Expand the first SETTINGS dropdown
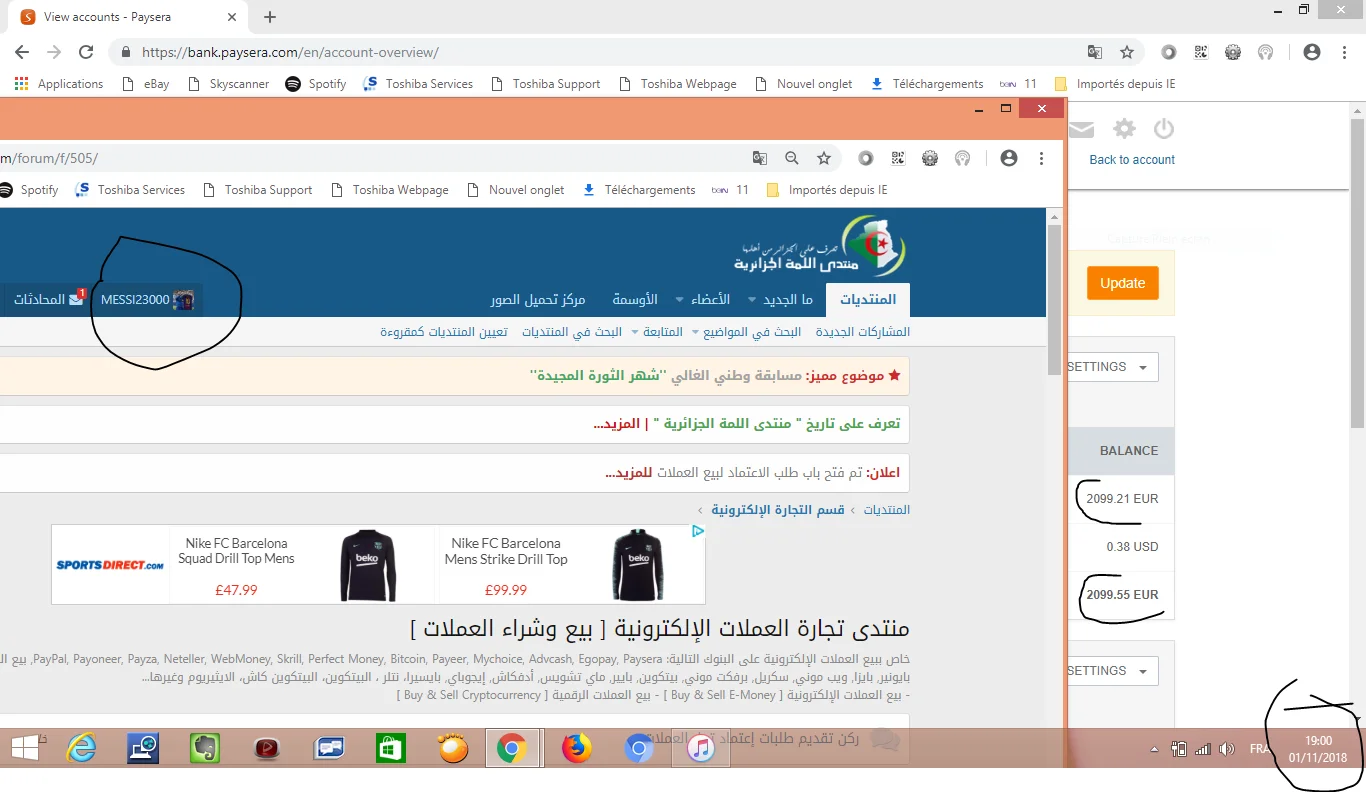Image resolution: width=1366 pixels, height=792 pixels. pos(1110,367)
